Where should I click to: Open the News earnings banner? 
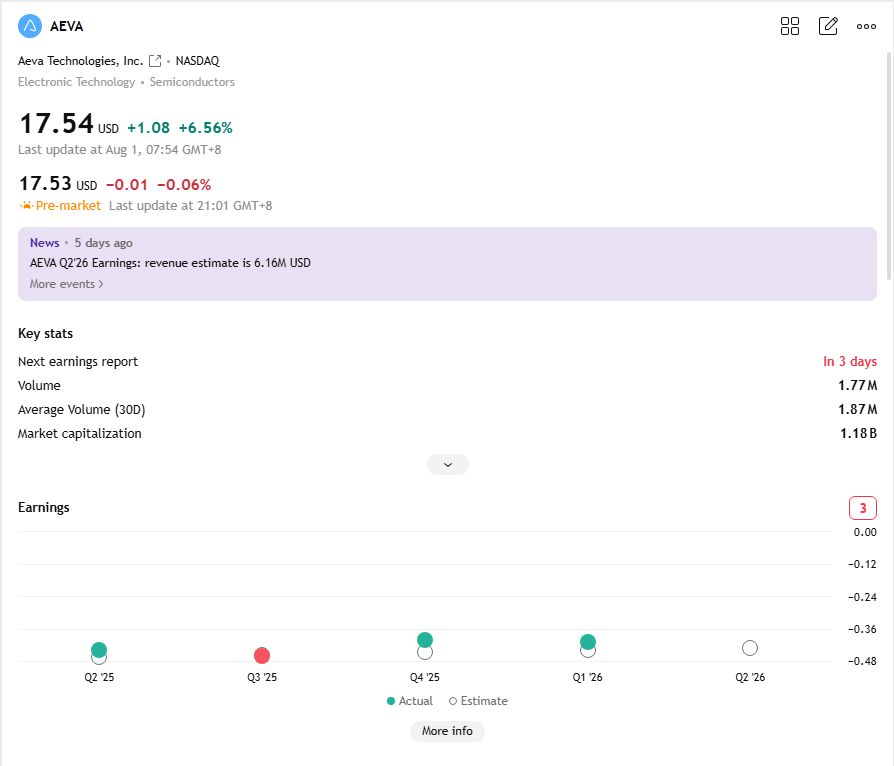click(x=447, y=264)
